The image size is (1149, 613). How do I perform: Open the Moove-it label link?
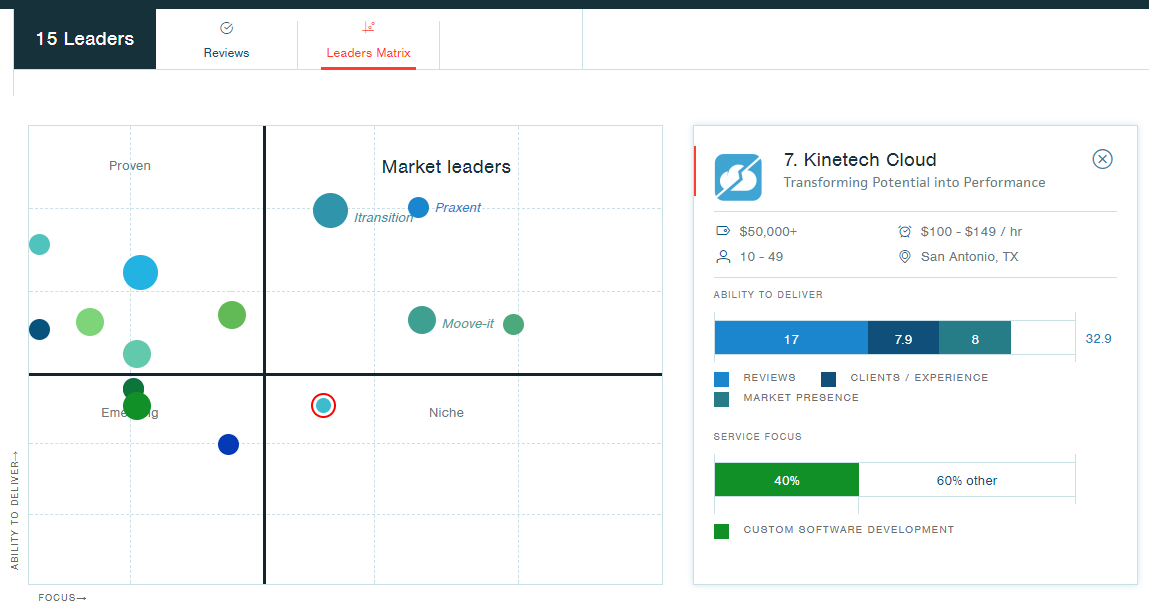(x=468, y=324)
